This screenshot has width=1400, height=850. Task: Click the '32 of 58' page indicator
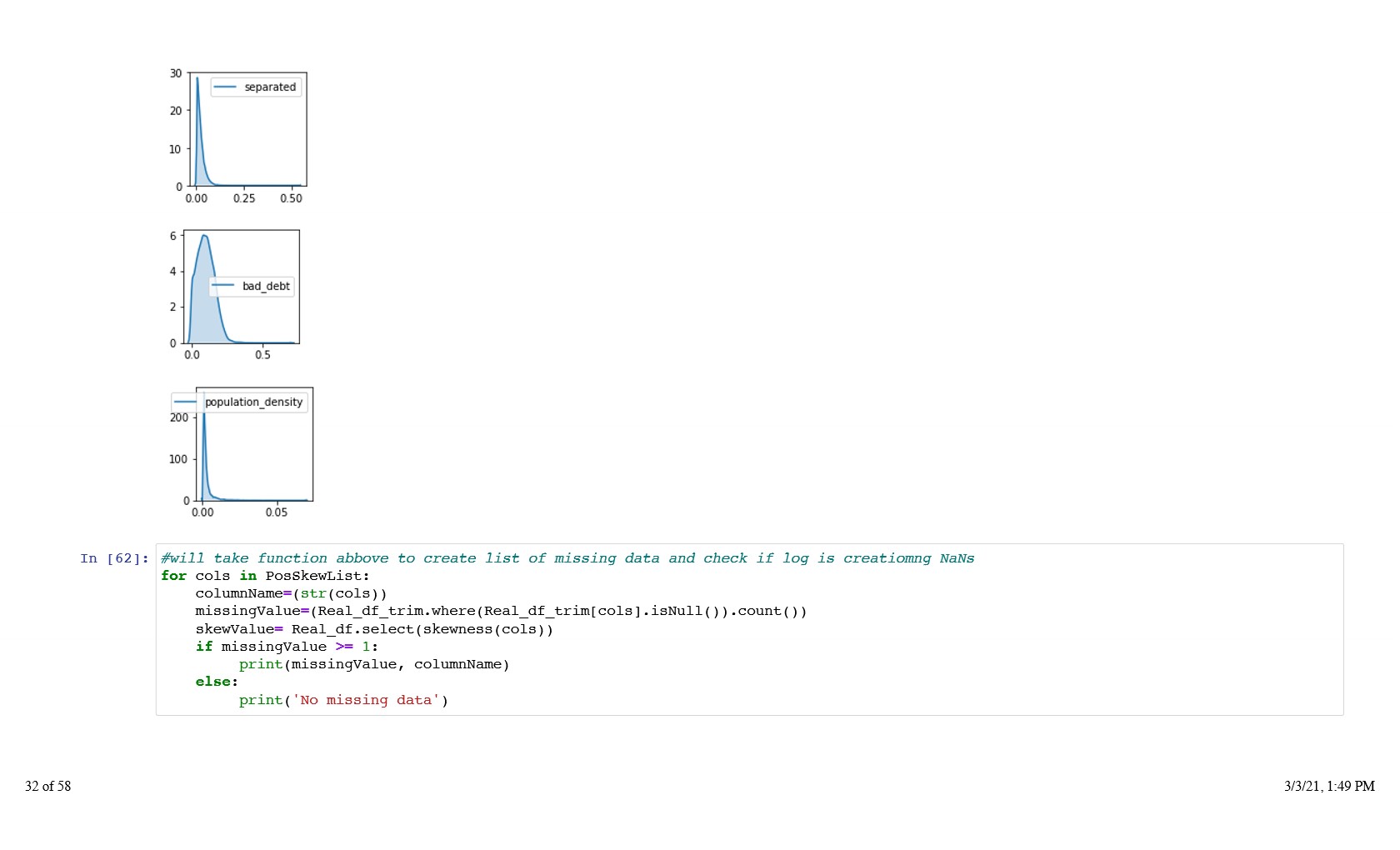tap(47, 786)
